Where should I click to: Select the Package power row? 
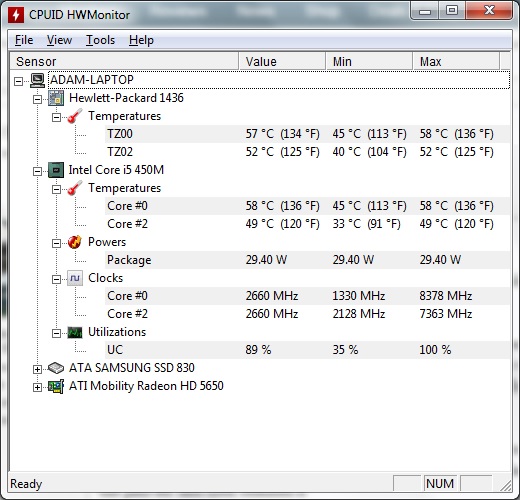pos(307,260)
